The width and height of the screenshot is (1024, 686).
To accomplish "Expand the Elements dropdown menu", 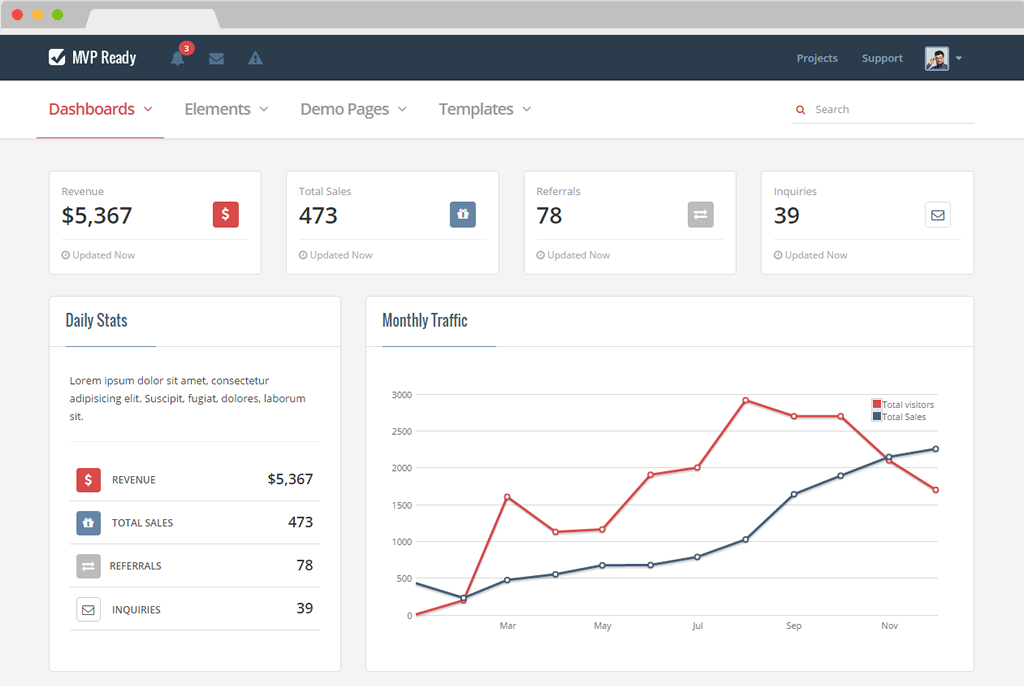I will (226, 109).
